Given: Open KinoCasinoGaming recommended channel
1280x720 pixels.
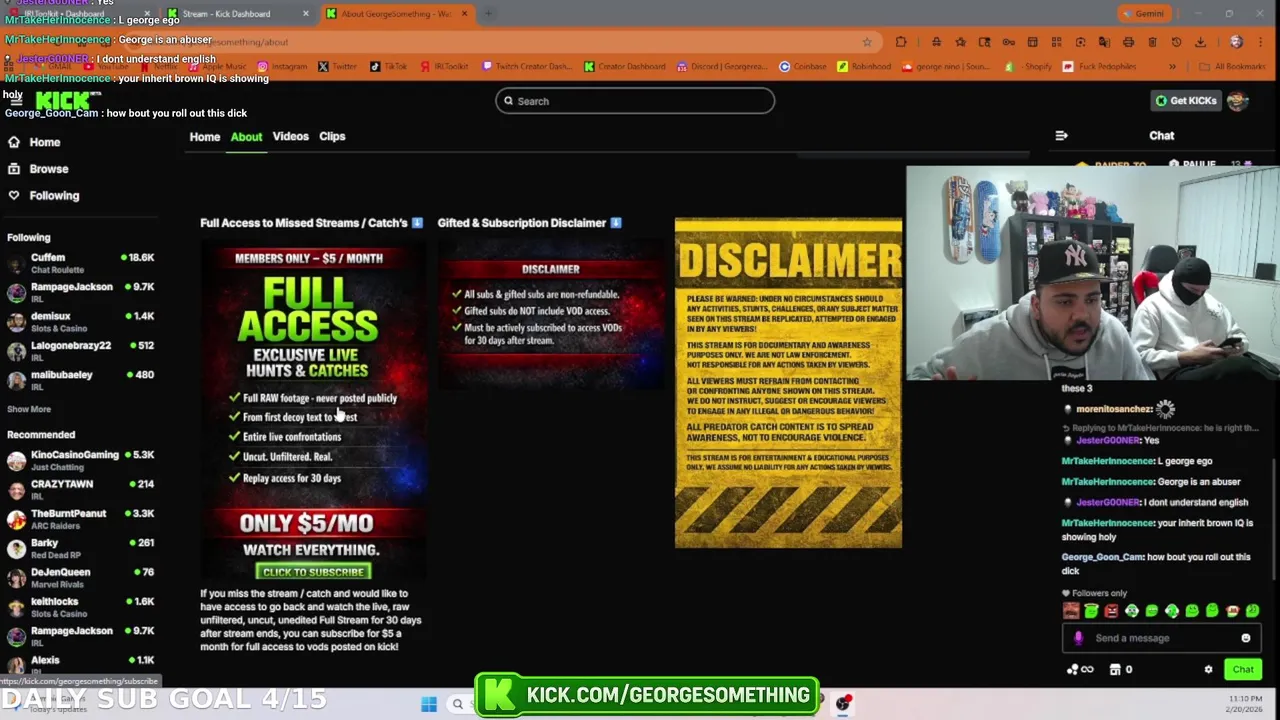Looking at the screenshot, I should tap(81, 460).
